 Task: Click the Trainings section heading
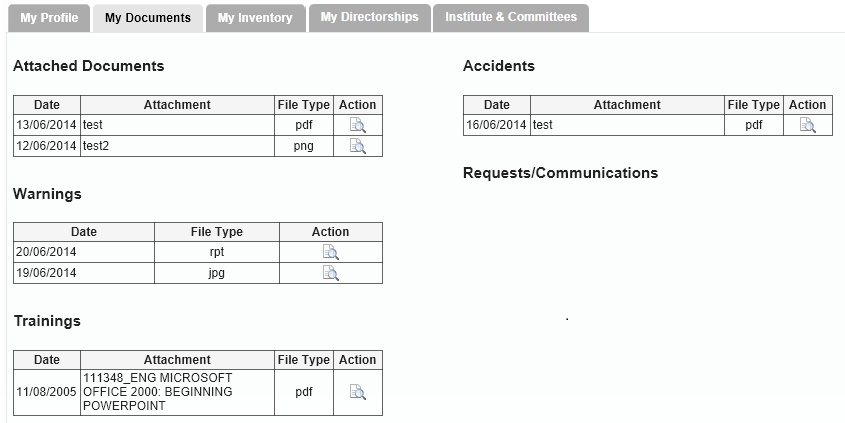pos(47,321)
